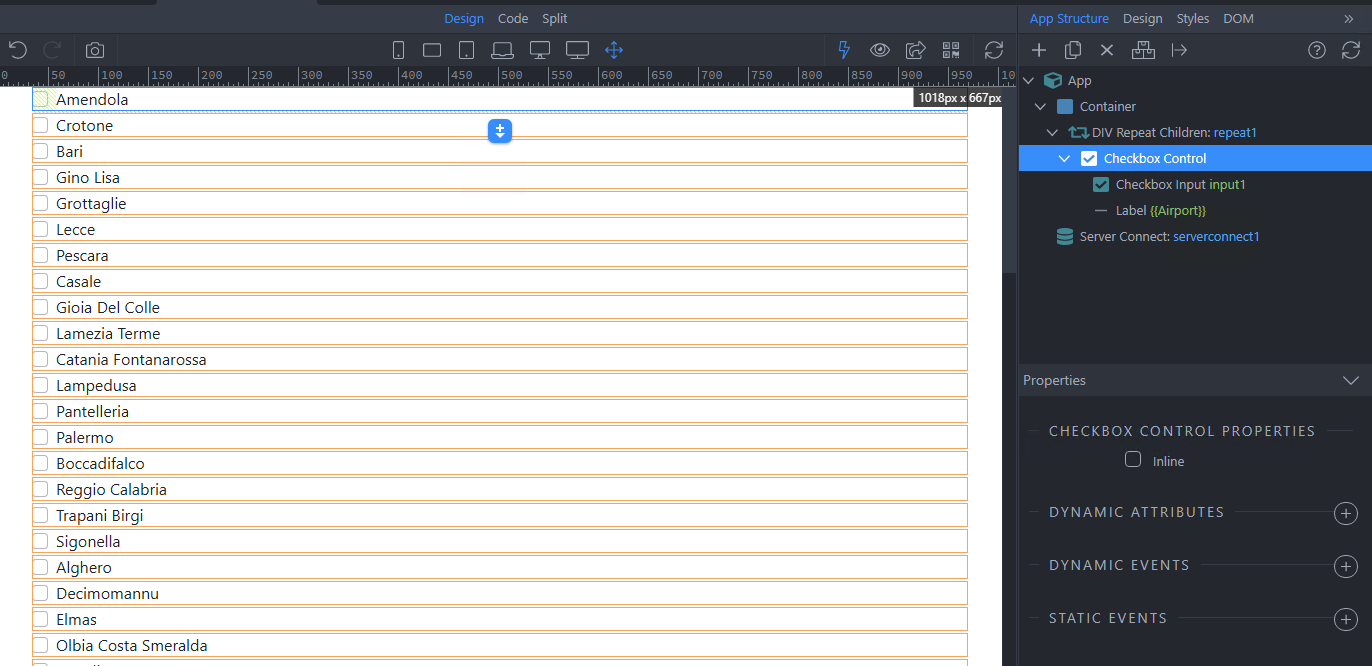Image resolution: width=1372 pixels, height=666 pixels.
Task: Open the Design panel tab on the right
Action: click(x=1142, y=19)
